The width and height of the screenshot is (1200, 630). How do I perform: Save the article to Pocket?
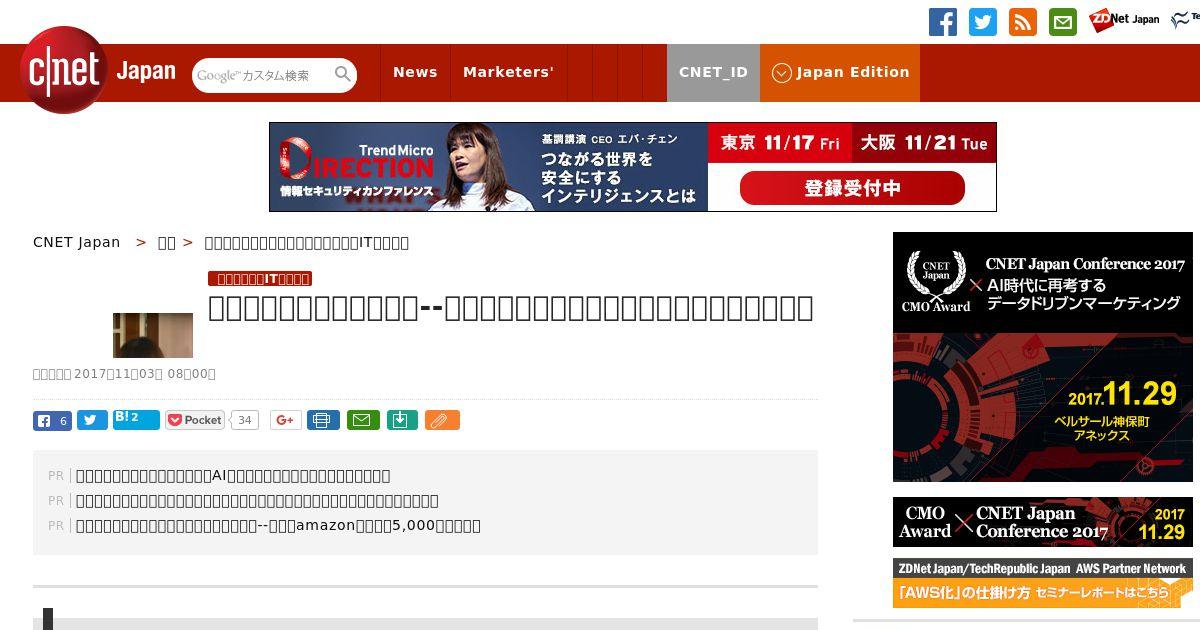[x=195, y=420]
